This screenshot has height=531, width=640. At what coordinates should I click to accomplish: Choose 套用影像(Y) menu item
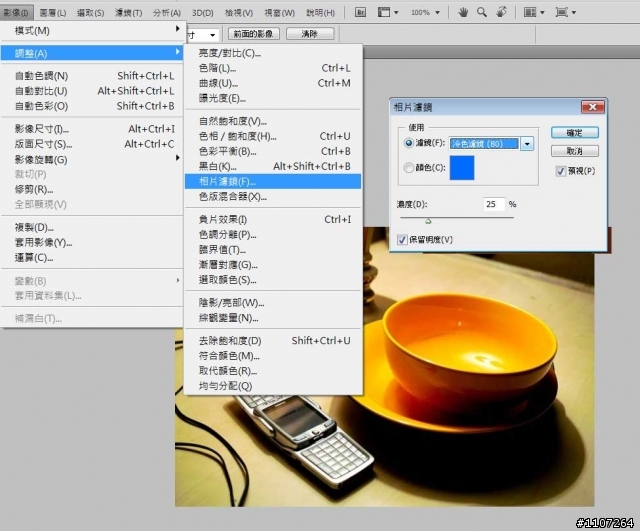91,242
